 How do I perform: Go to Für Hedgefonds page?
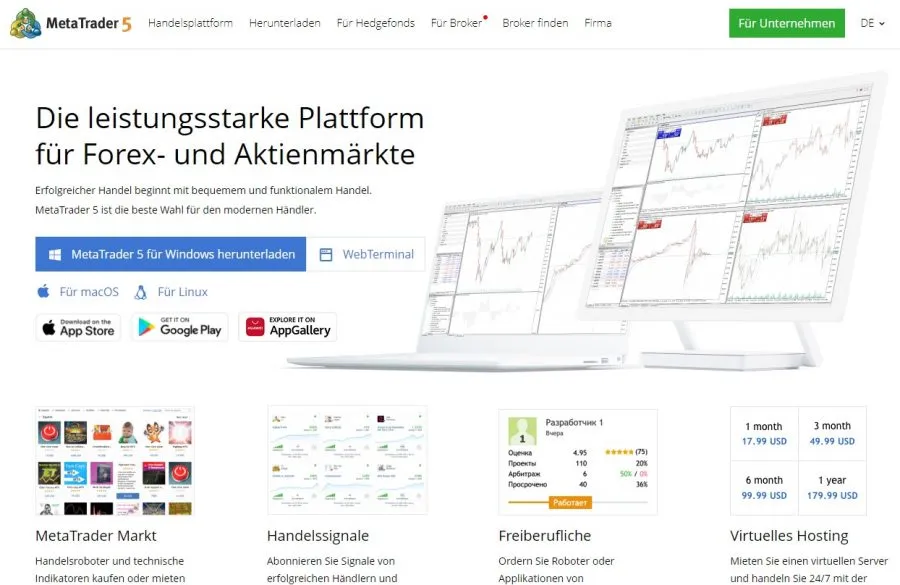pyautogui.click(x=376, y=23)
